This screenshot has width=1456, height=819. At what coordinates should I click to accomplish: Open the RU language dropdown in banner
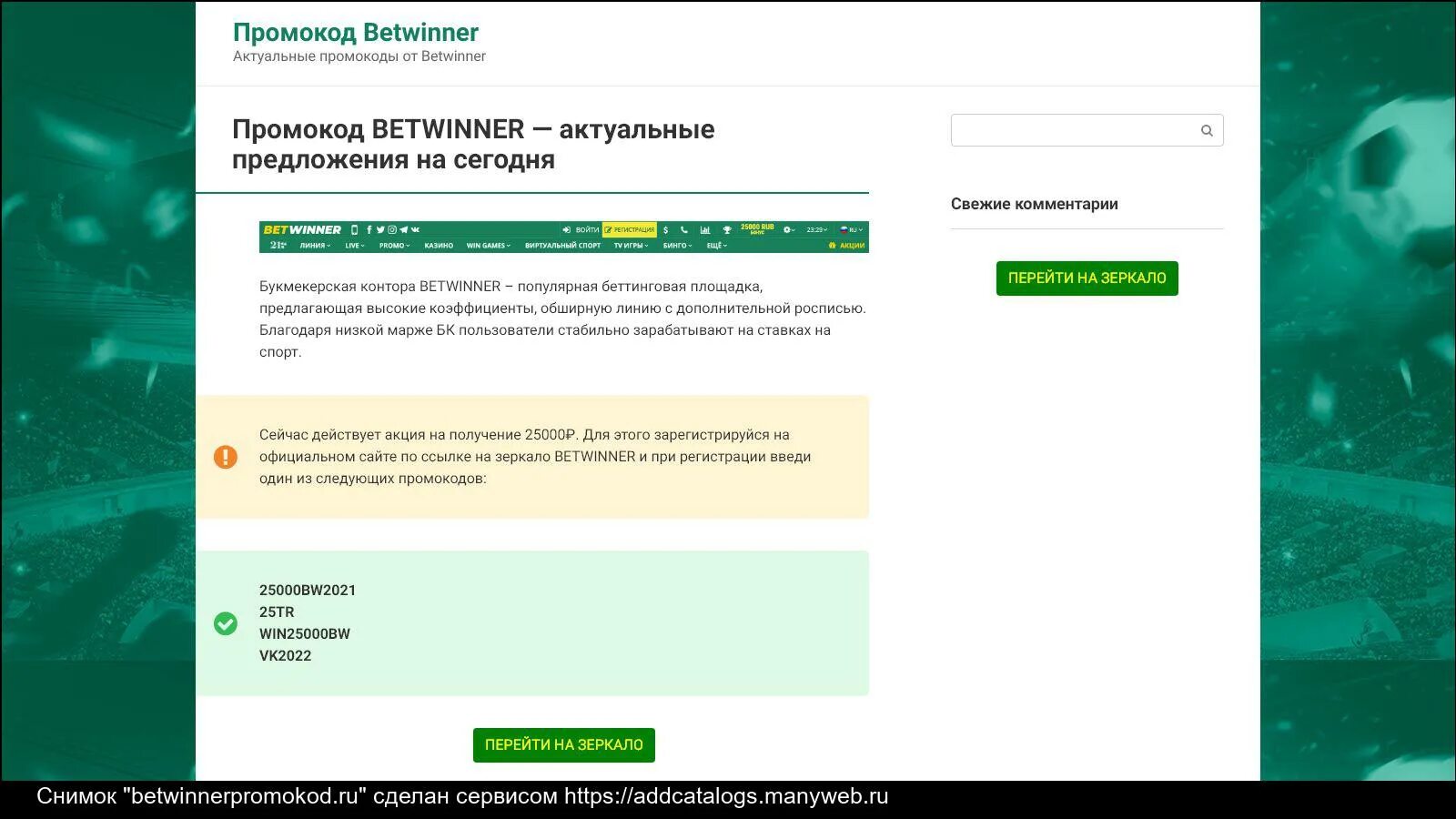[852, 230]
